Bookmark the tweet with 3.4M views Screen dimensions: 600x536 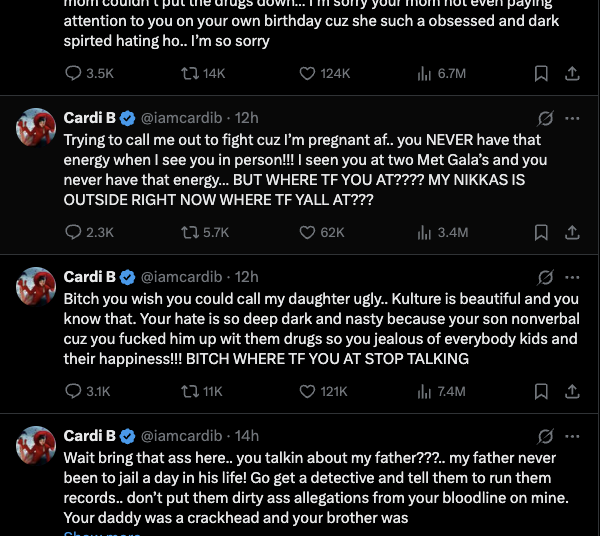tap(541, 233)
